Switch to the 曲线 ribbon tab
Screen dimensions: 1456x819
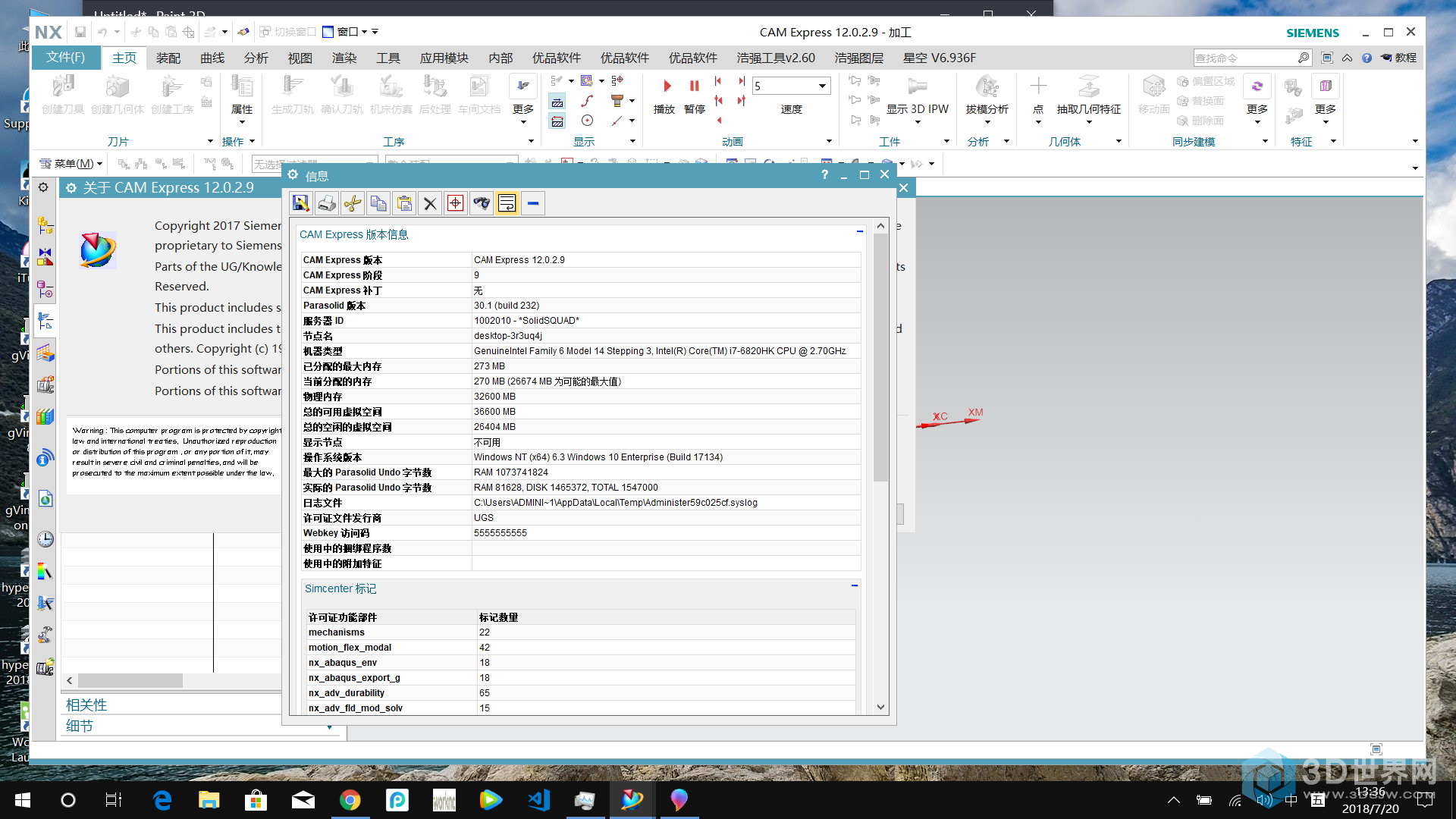(212, 58)
